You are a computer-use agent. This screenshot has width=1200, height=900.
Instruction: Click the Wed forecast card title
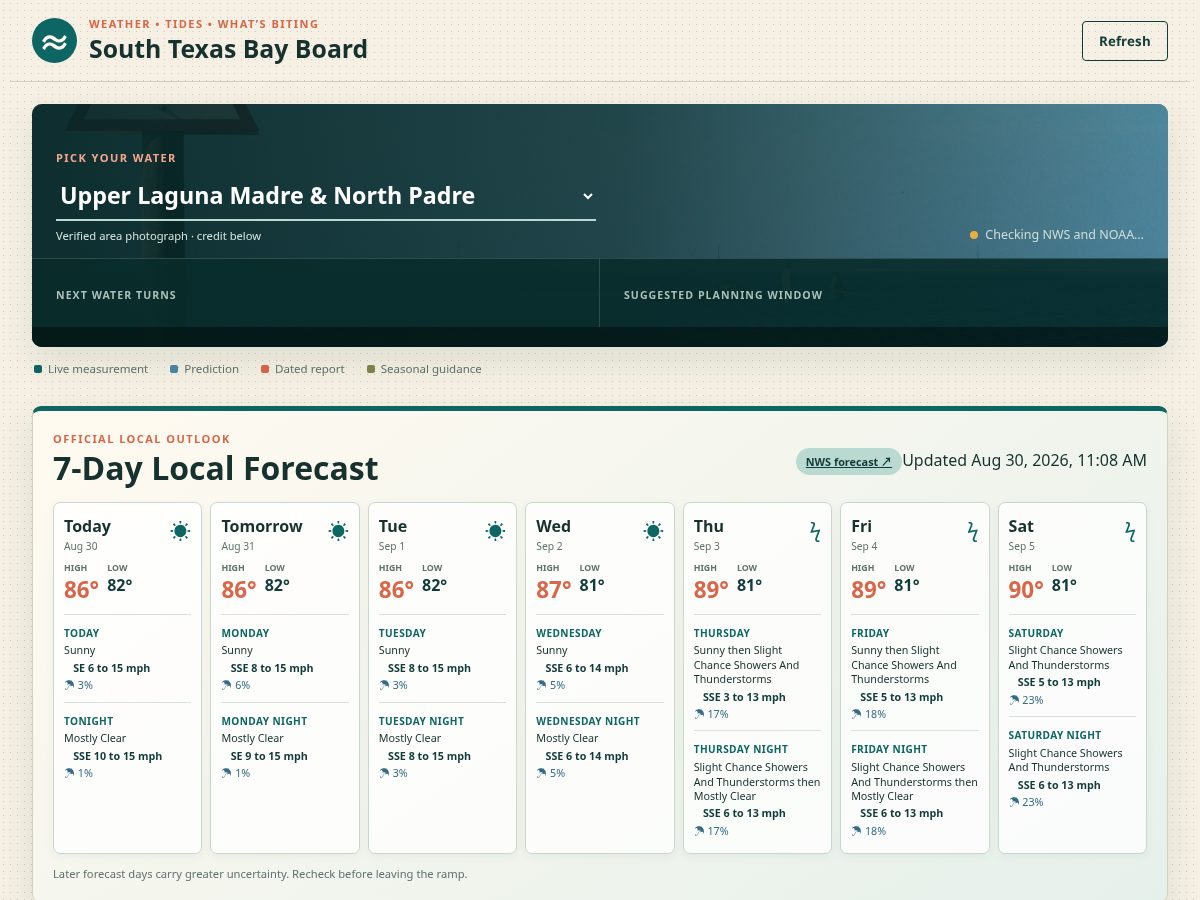point(553,526)
